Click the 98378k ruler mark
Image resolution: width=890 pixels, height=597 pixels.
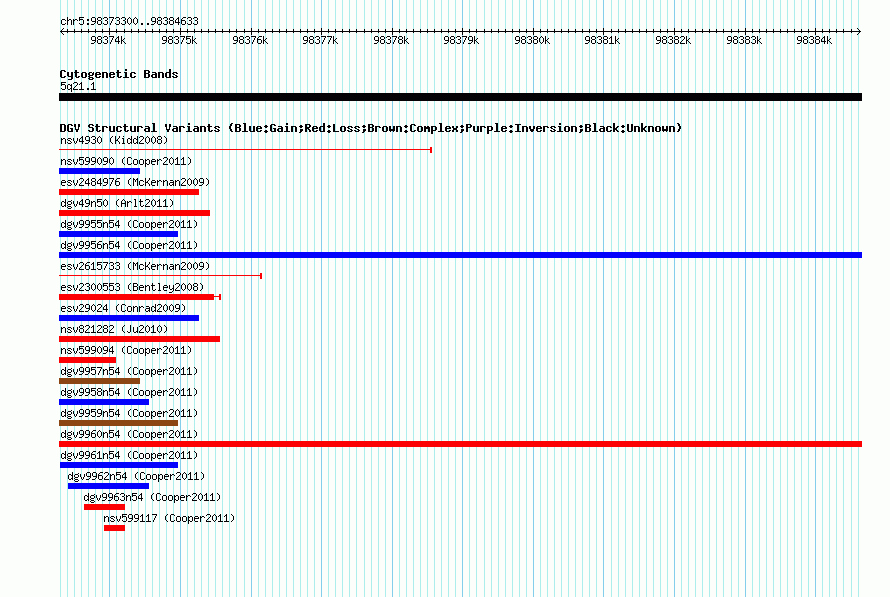tap(391, 40)
